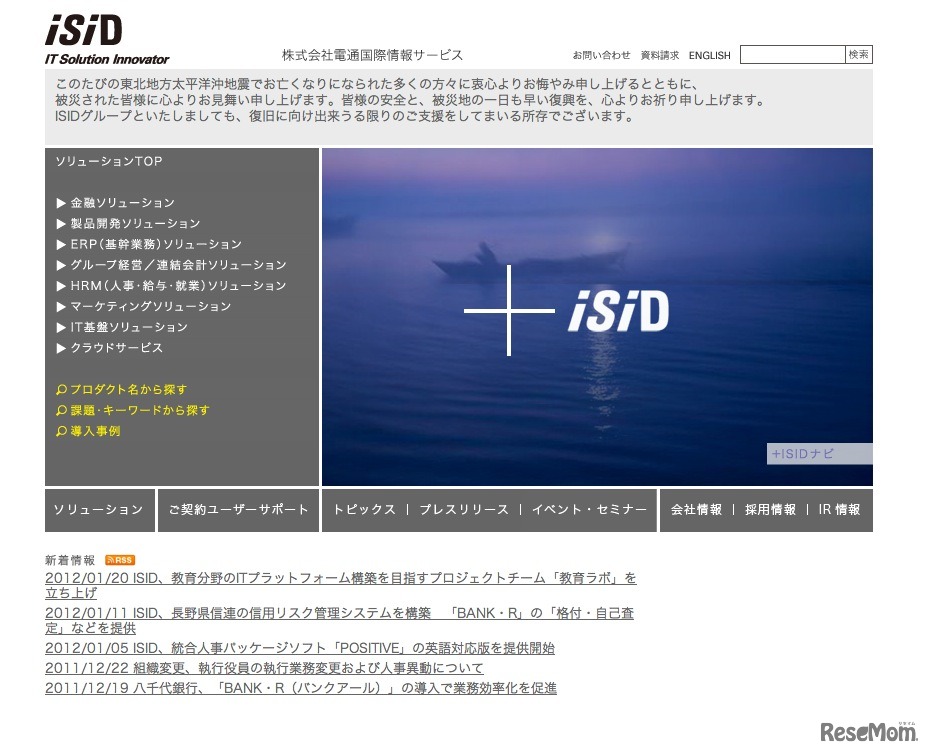Viewport: 931px width, 755px height.
Task: Select the イベント・セミナー menu item
Action: pyautogui.click(x=589, y=510)
